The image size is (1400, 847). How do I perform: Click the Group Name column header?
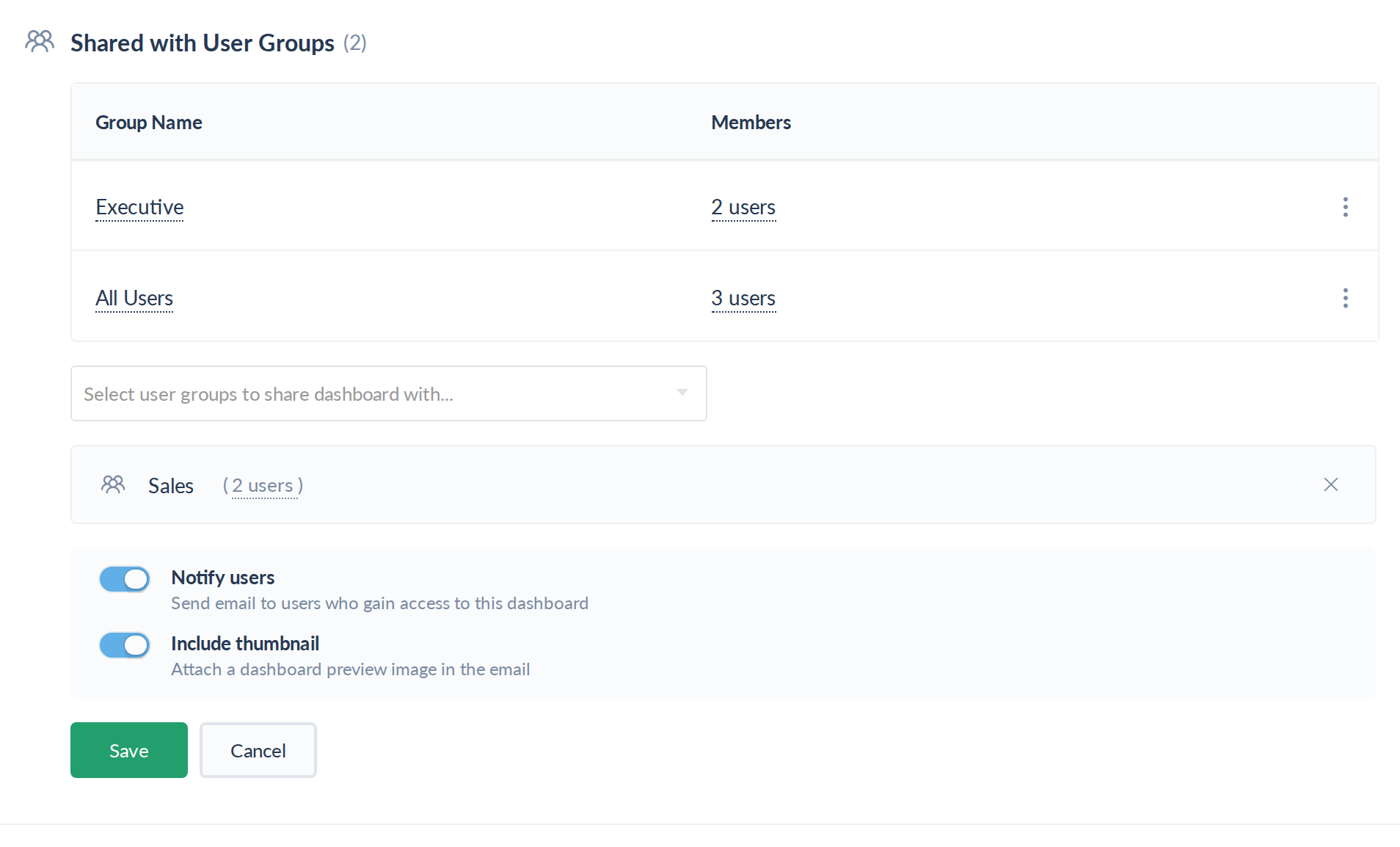click(149, 123)
